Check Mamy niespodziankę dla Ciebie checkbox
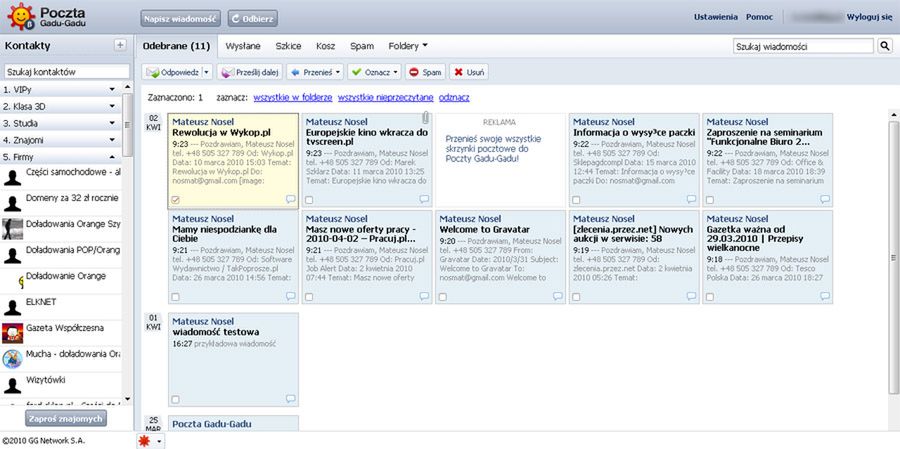Viewport: 900px width, 449px height. pyautogui.click(x=175, y=297)
